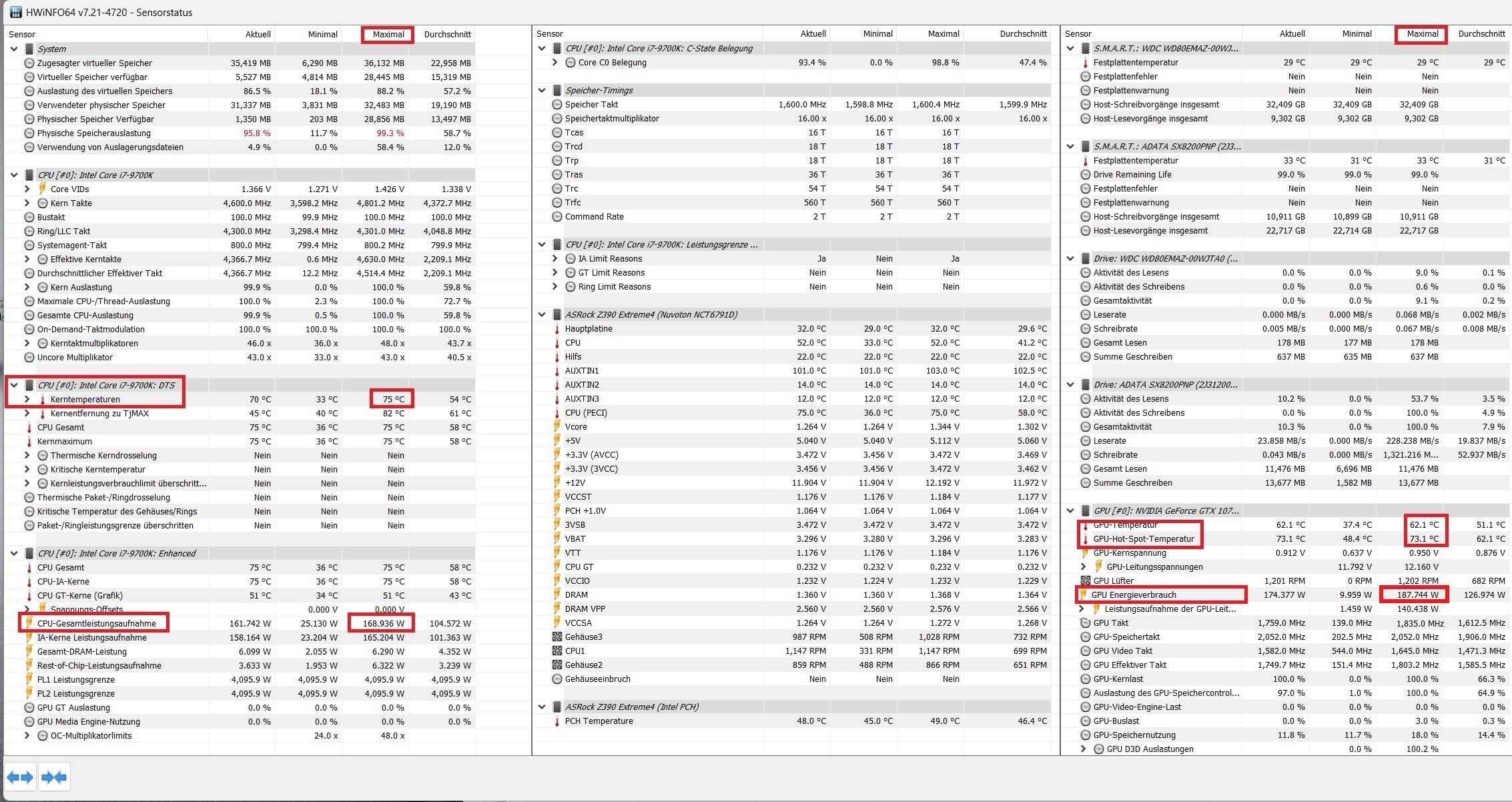Expand GPU D3D Auslastungen row
Screen dimensions: 1512x802
pos(1083,749)
